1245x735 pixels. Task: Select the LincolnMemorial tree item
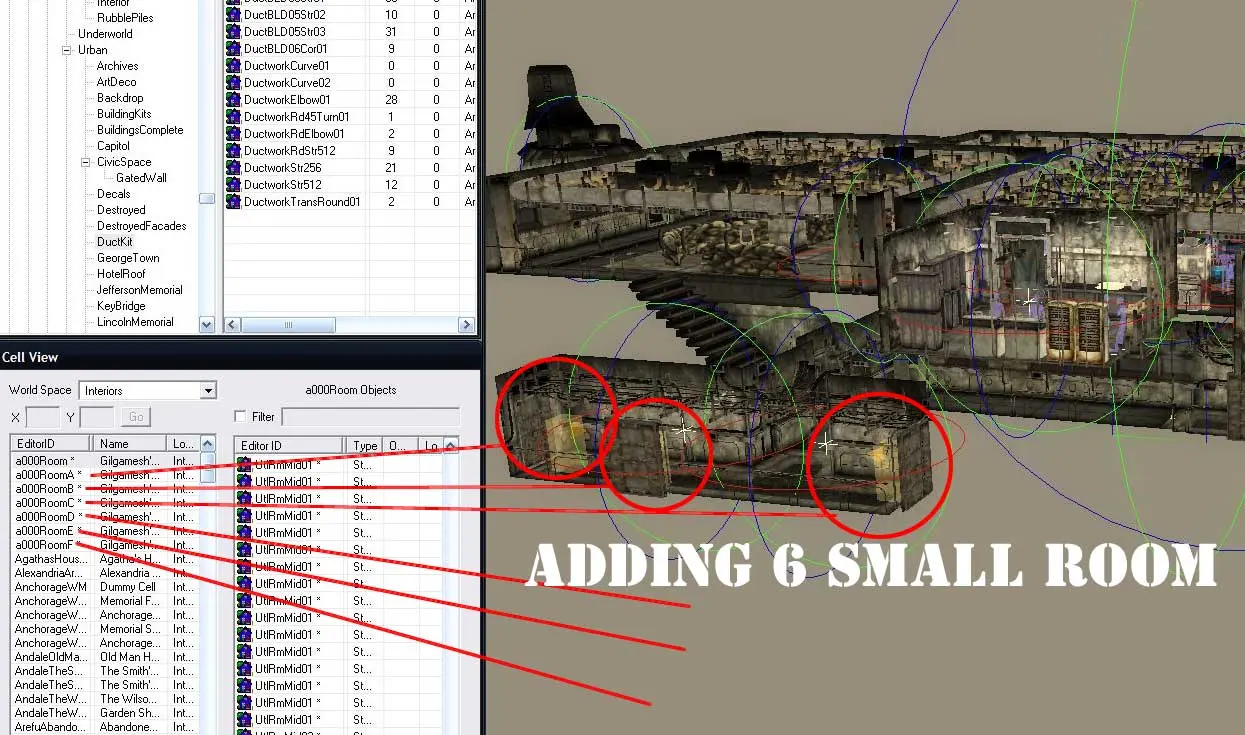pos(135,322)
